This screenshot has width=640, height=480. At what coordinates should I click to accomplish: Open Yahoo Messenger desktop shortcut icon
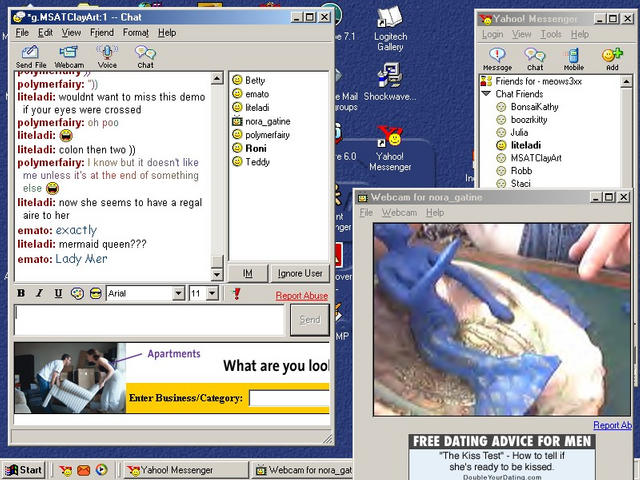(390, 149)
